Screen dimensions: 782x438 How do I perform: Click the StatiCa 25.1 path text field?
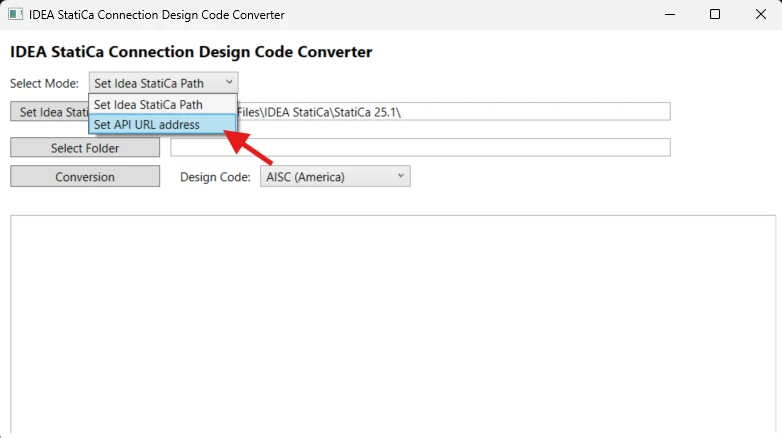453,112
